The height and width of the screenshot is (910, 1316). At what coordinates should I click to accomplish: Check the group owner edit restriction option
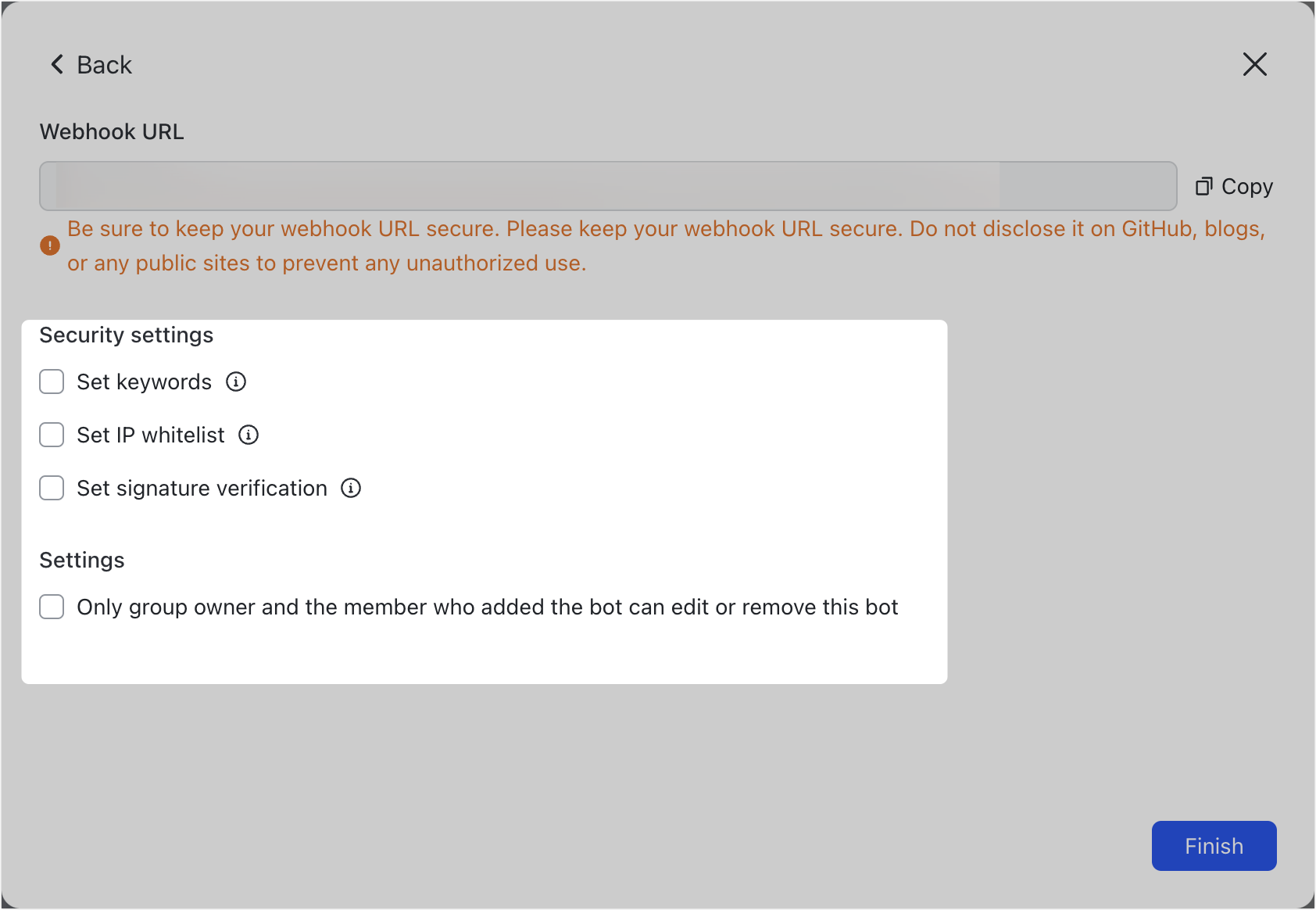[x=51, y=607]
